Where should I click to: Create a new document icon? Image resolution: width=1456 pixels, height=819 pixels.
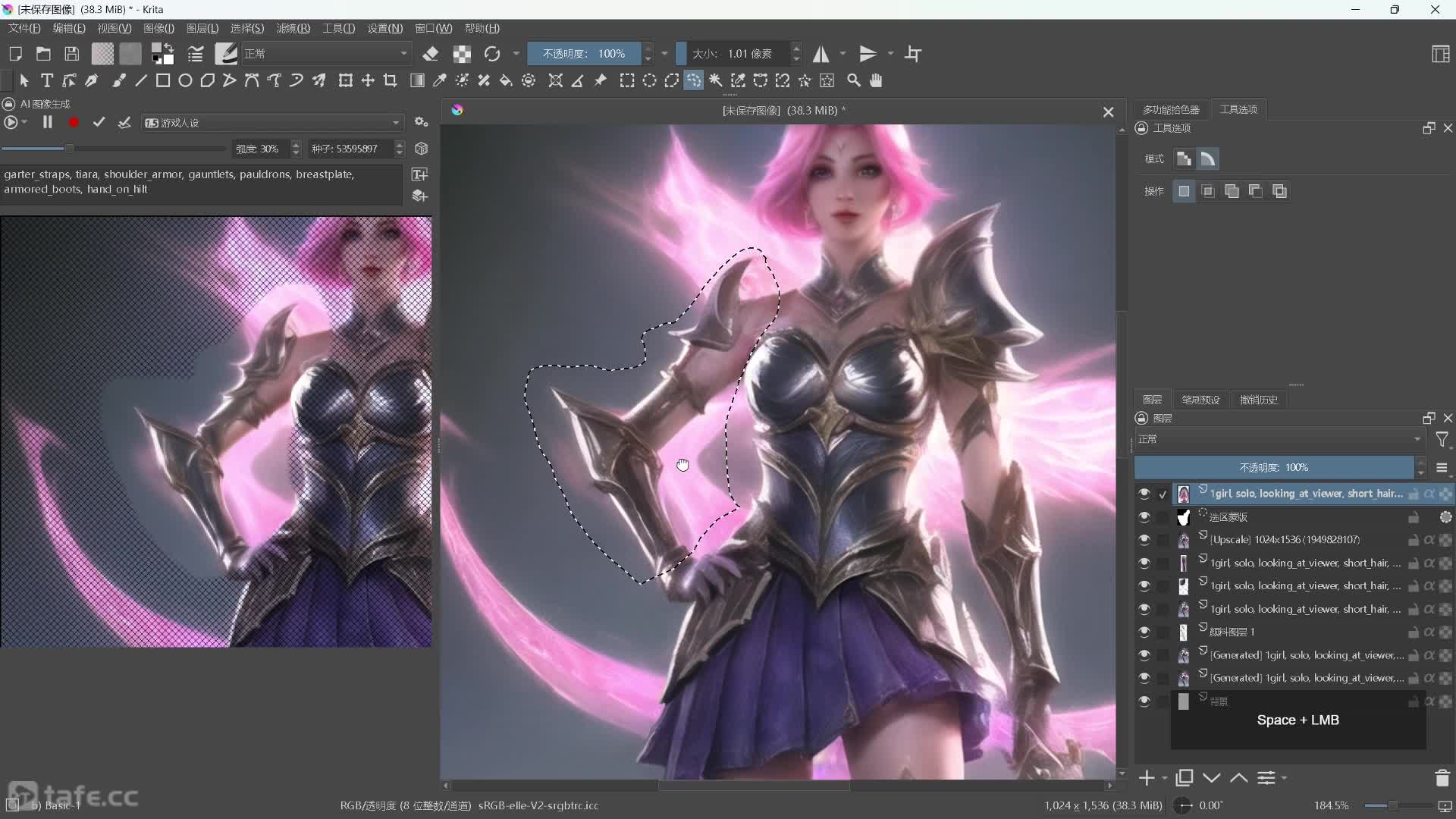tap(15, 54)
